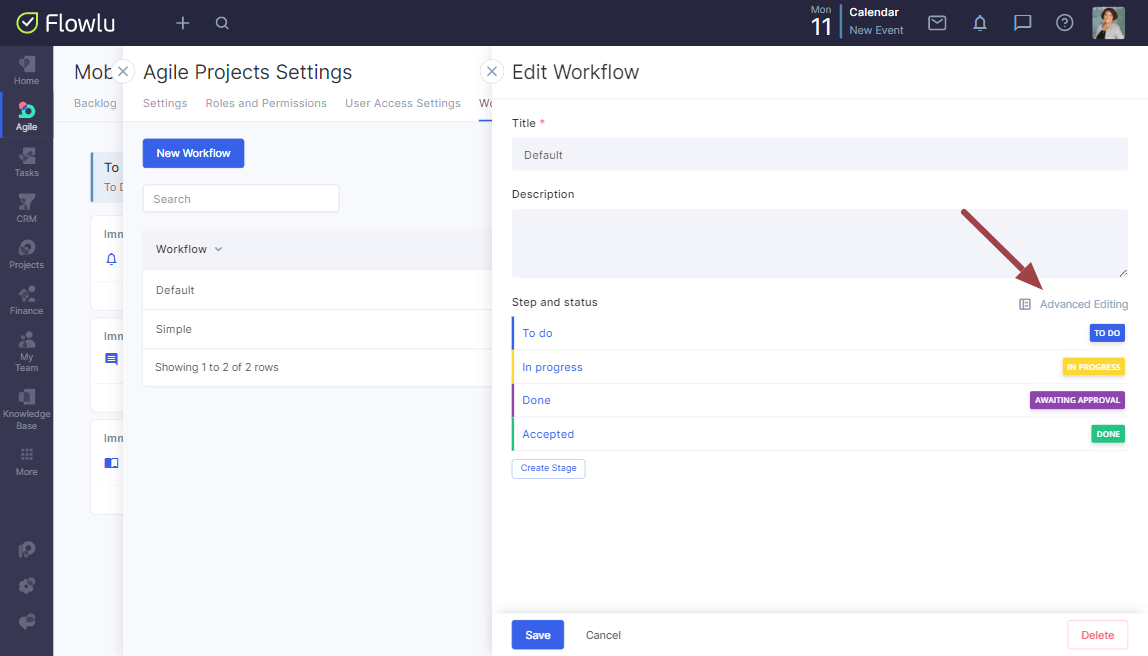The width and height of the screenshot is (1148, 656).
Task: Open the More apps grid
Action: pos(26,461)
